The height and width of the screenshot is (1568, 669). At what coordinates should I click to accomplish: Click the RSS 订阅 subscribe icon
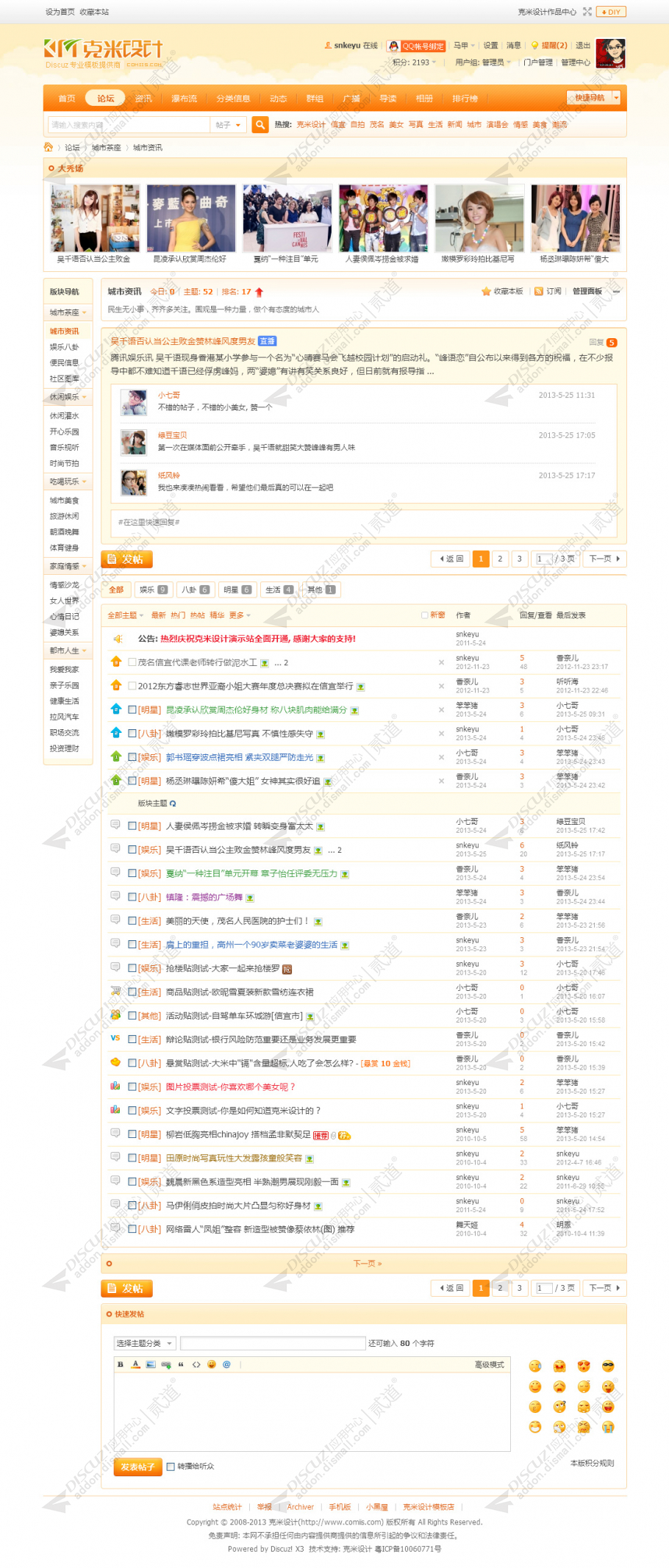click(x=539, y=291)
